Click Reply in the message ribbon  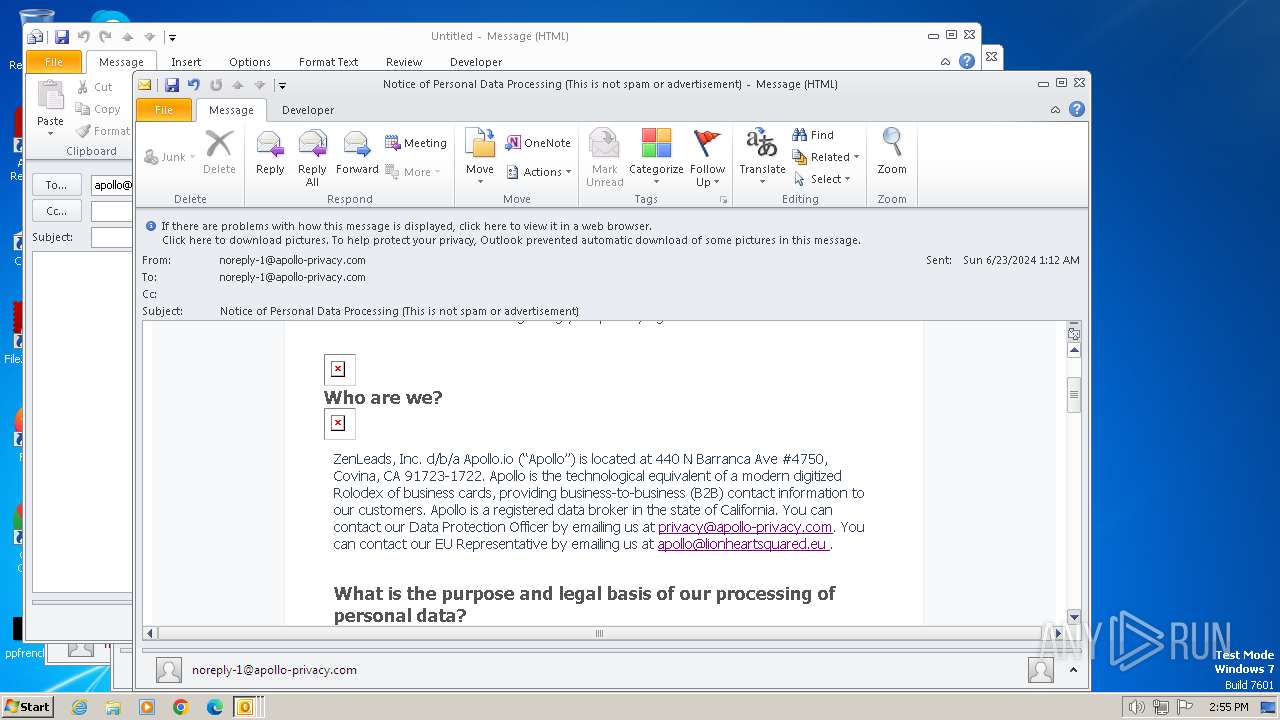[x=270, y=154]
